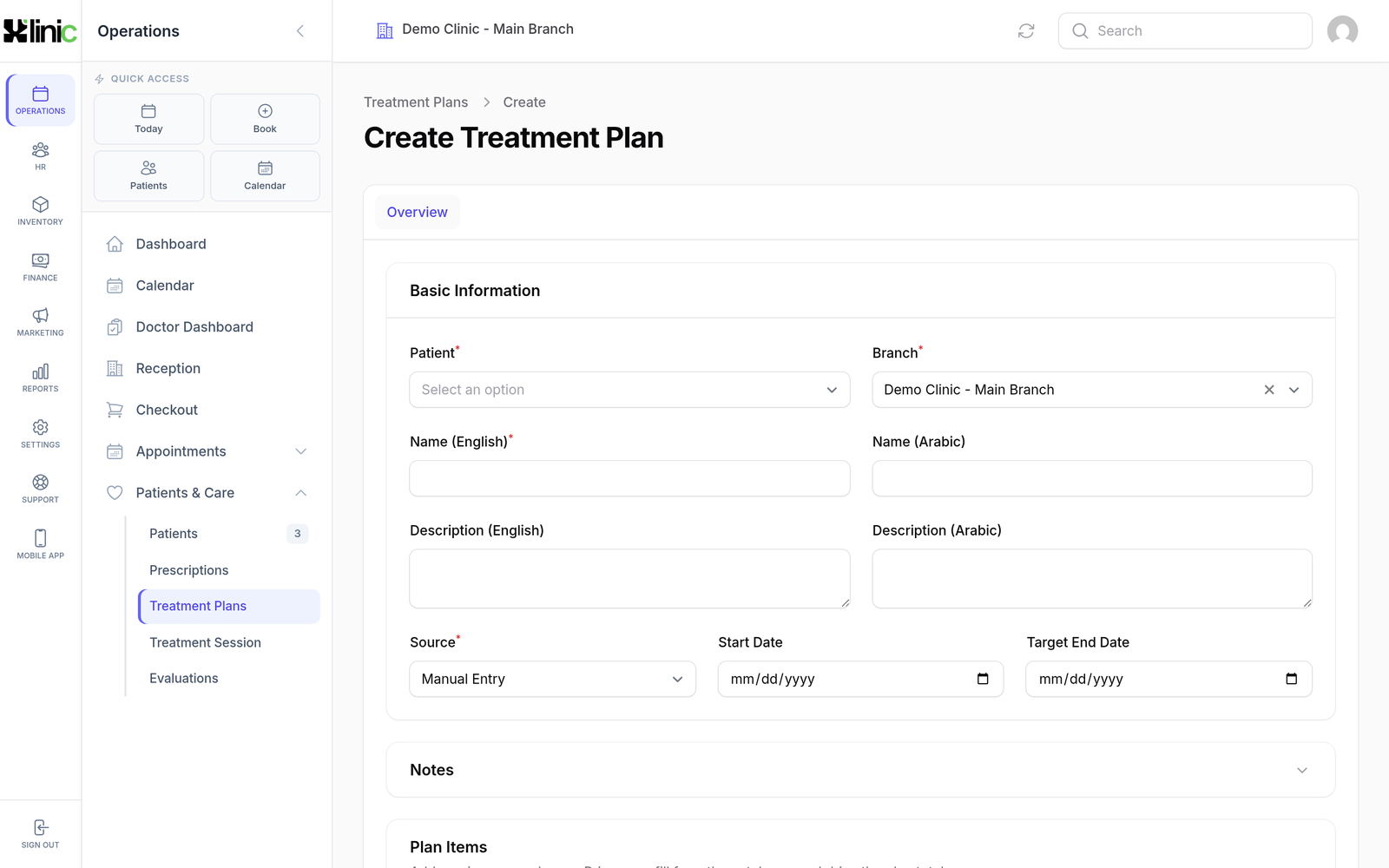Collapse the Operations sidebar with the chevron

click(x=300, y=31)
